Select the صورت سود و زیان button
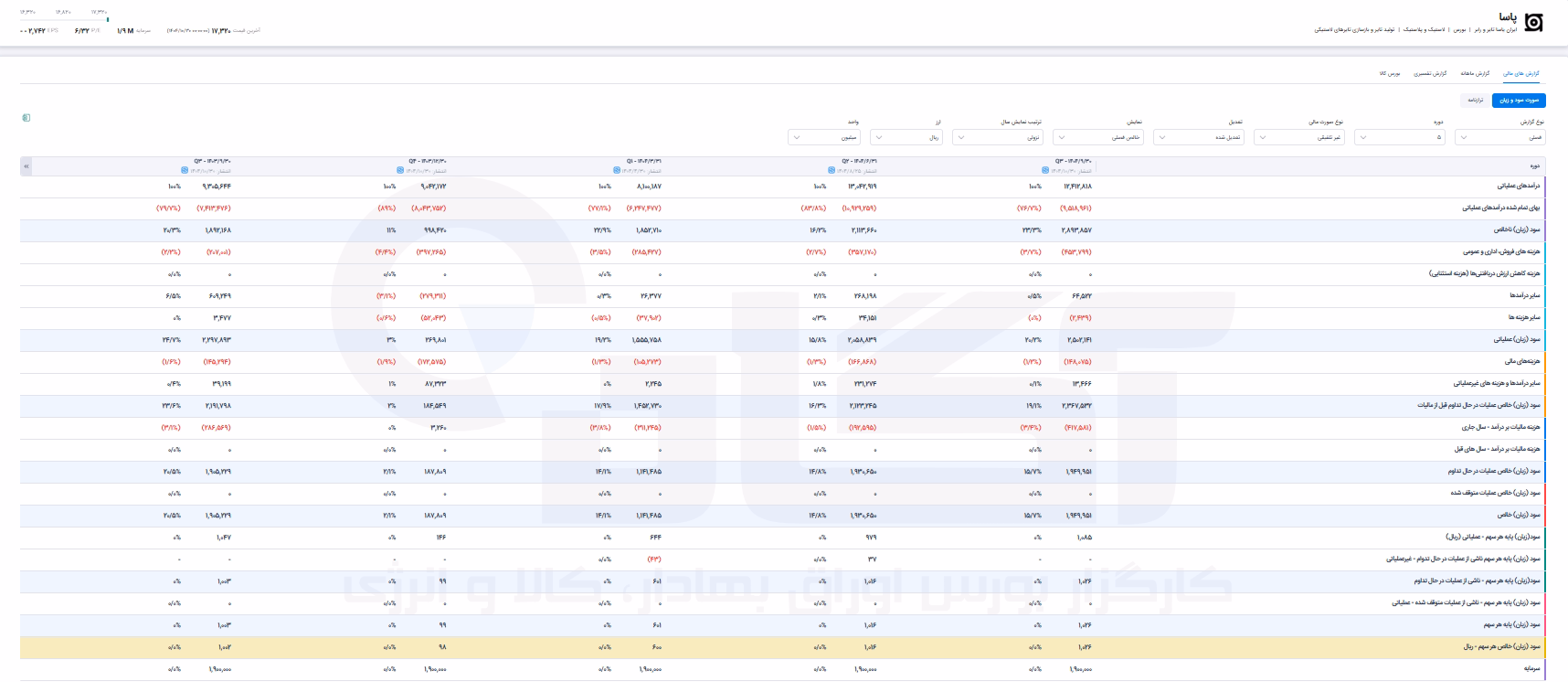Screen dimensions: 1568x682 [x=1519, y=100]
